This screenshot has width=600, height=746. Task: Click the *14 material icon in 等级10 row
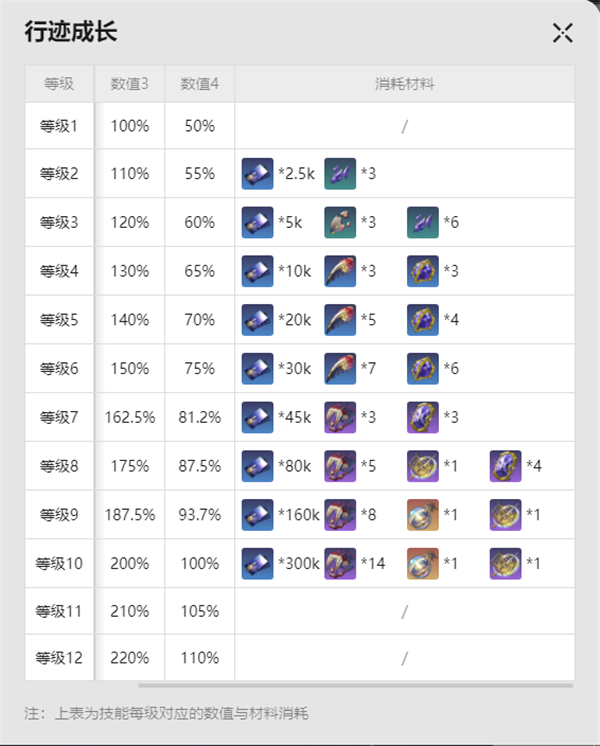tap(340, 564)
